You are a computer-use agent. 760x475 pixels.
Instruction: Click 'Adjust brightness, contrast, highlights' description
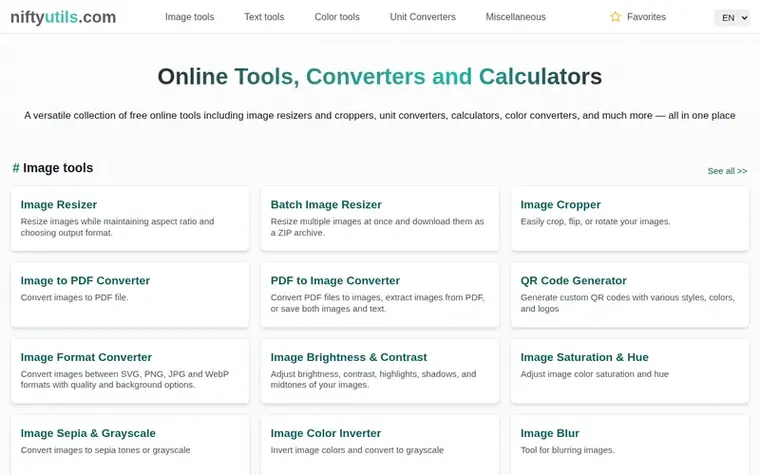[373, 379]
